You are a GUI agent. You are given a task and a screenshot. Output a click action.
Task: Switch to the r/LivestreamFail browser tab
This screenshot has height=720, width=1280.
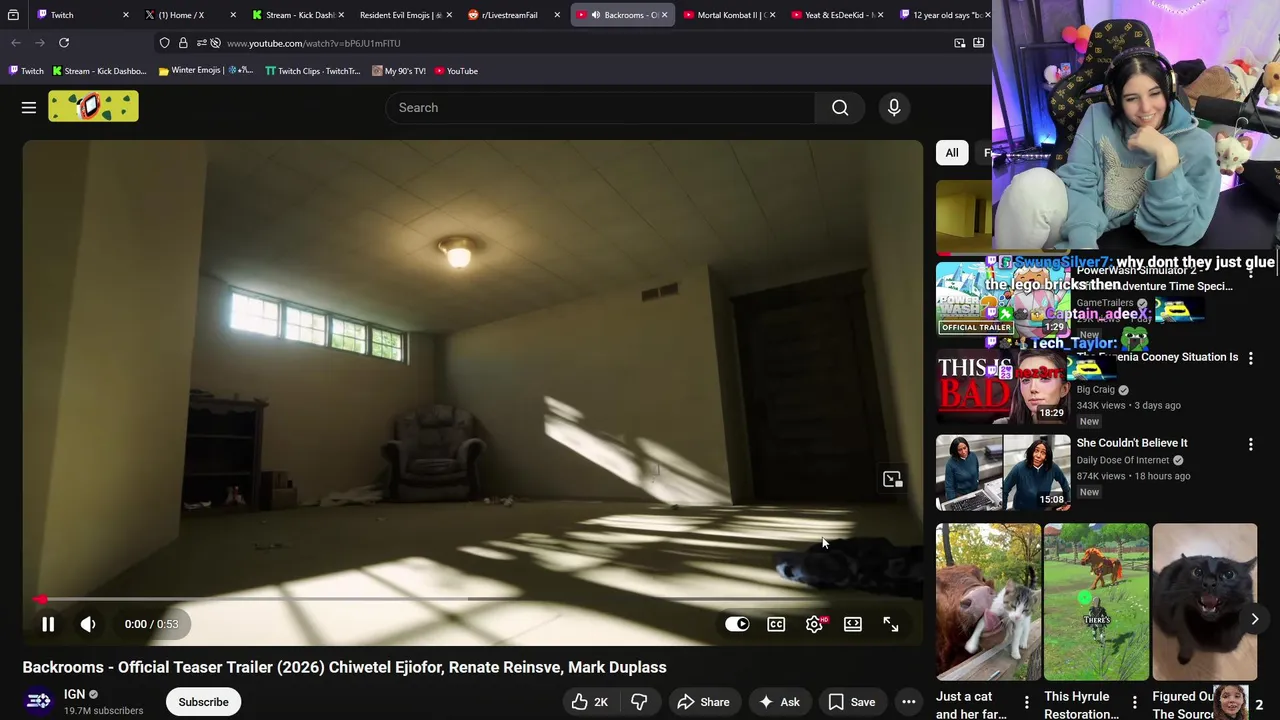point(514,15)
